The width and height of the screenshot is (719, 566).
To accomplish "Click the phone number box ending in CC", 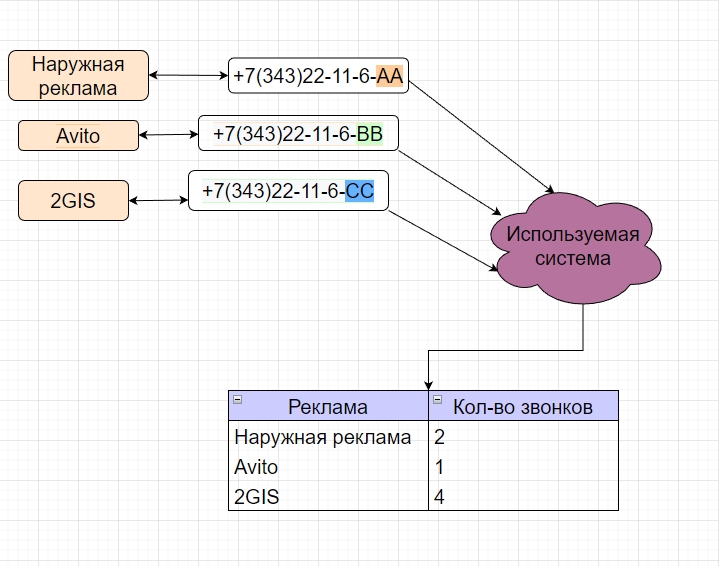I will [288, 190].
